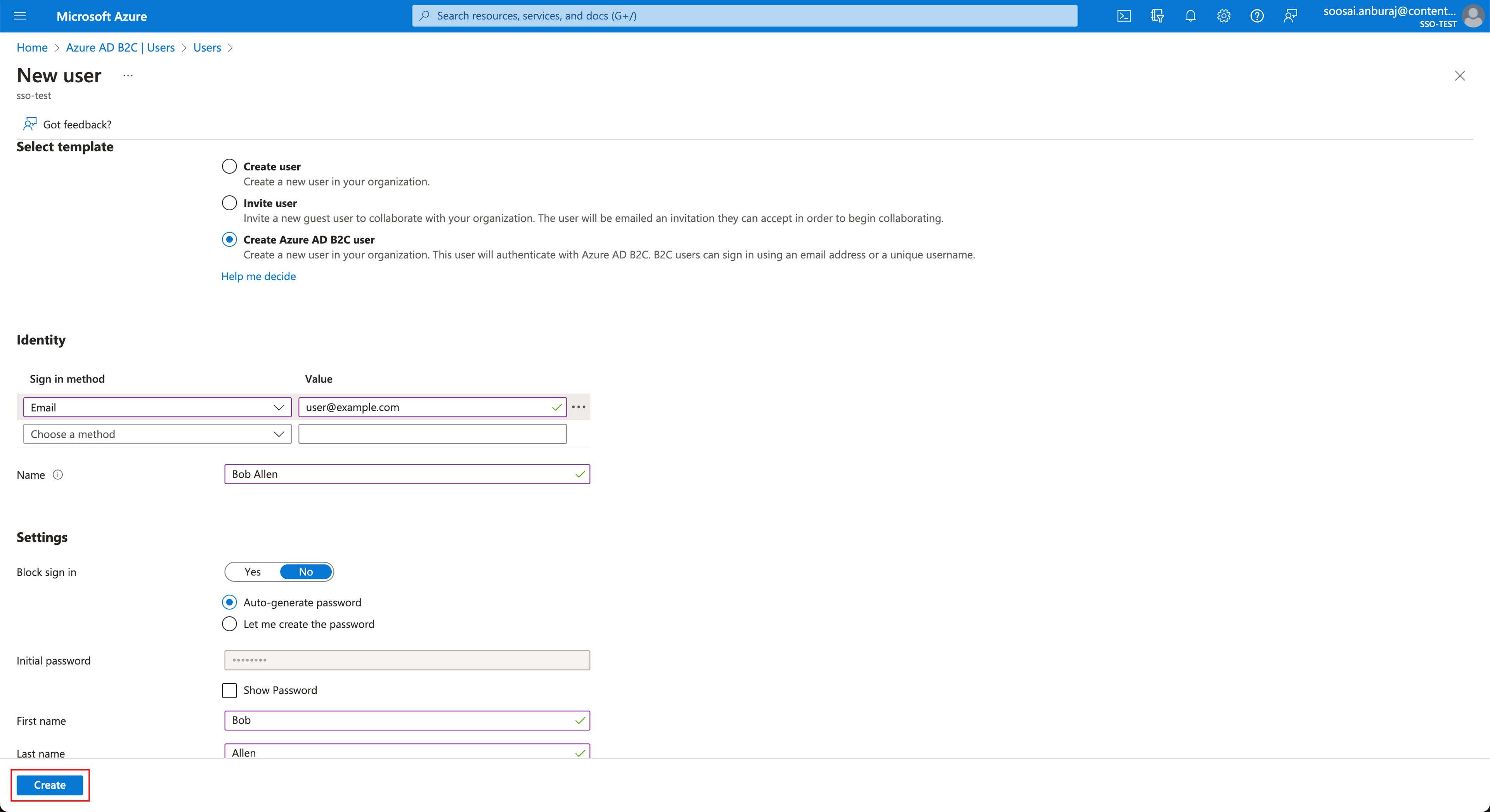This screenshot has width=1490, height=812.
Task: Close the New user blade
Action: point(1459,76)
